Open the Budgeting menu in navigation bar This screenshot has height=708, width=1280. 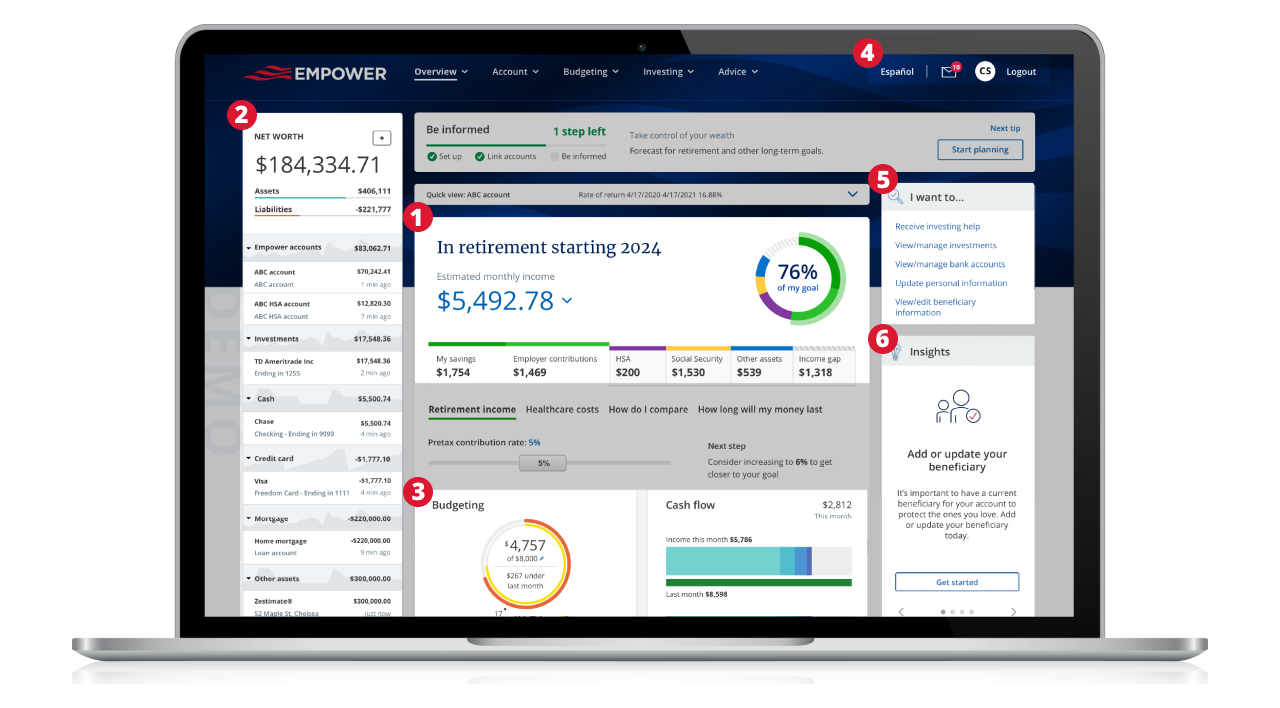click(590, 72)
